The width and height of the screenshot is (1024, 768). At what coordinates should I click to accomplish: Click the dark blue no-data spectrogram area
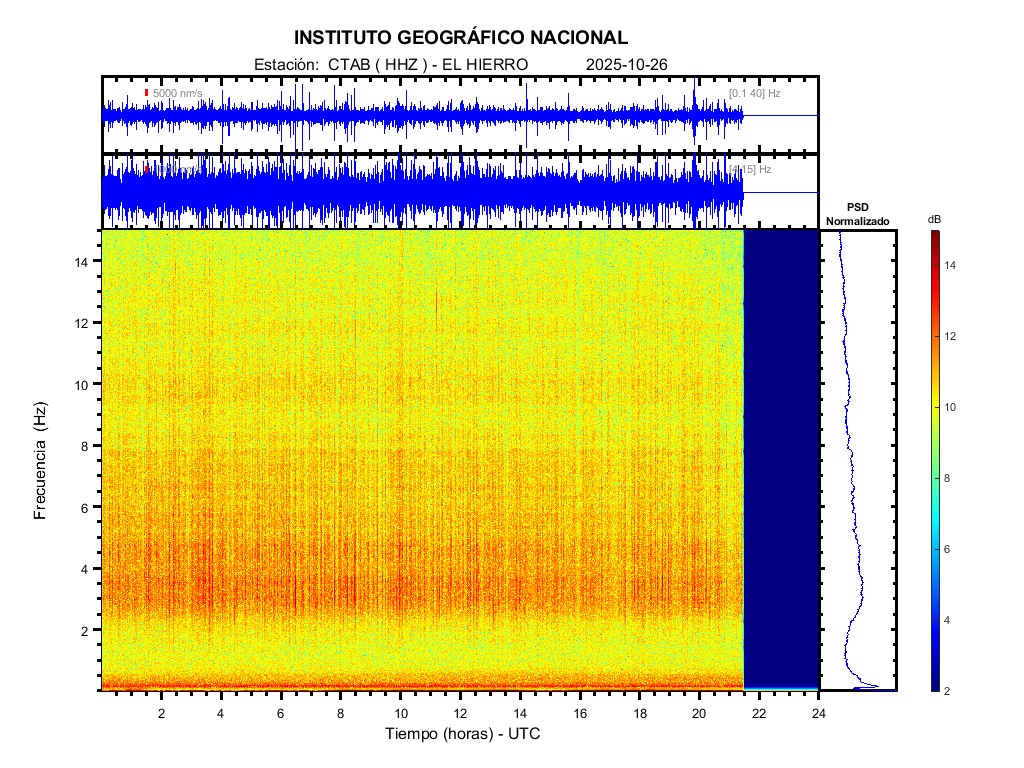coord(781,460)
